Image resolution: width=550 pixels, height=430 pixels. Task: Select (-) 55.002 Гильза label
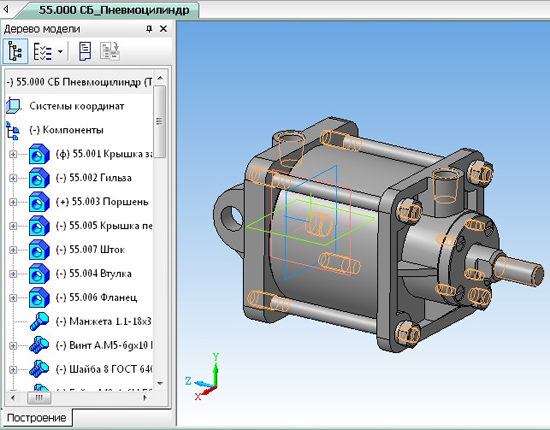click(x=94, y=178)
